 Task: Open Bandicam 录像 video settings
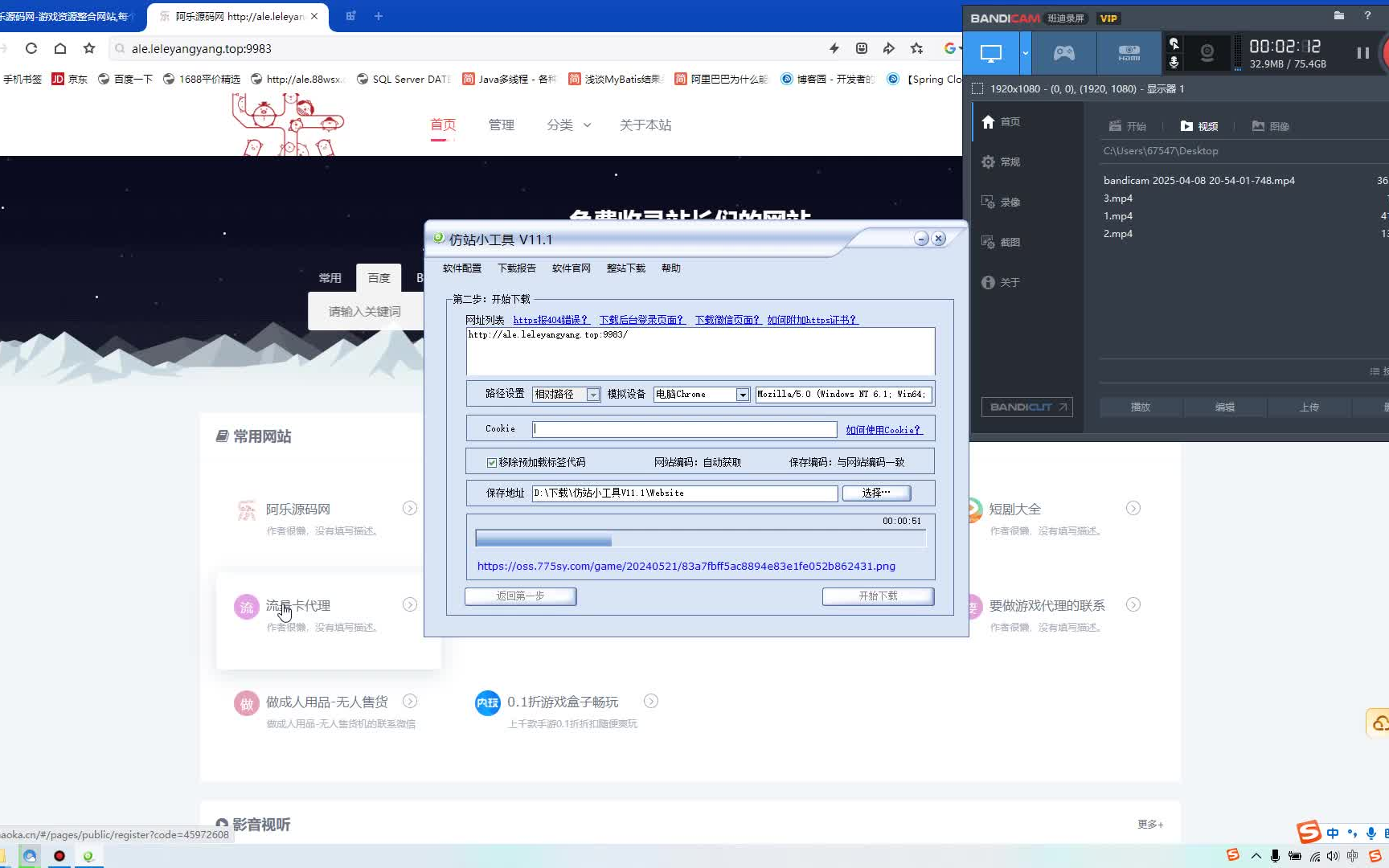tap(1002, 203)
